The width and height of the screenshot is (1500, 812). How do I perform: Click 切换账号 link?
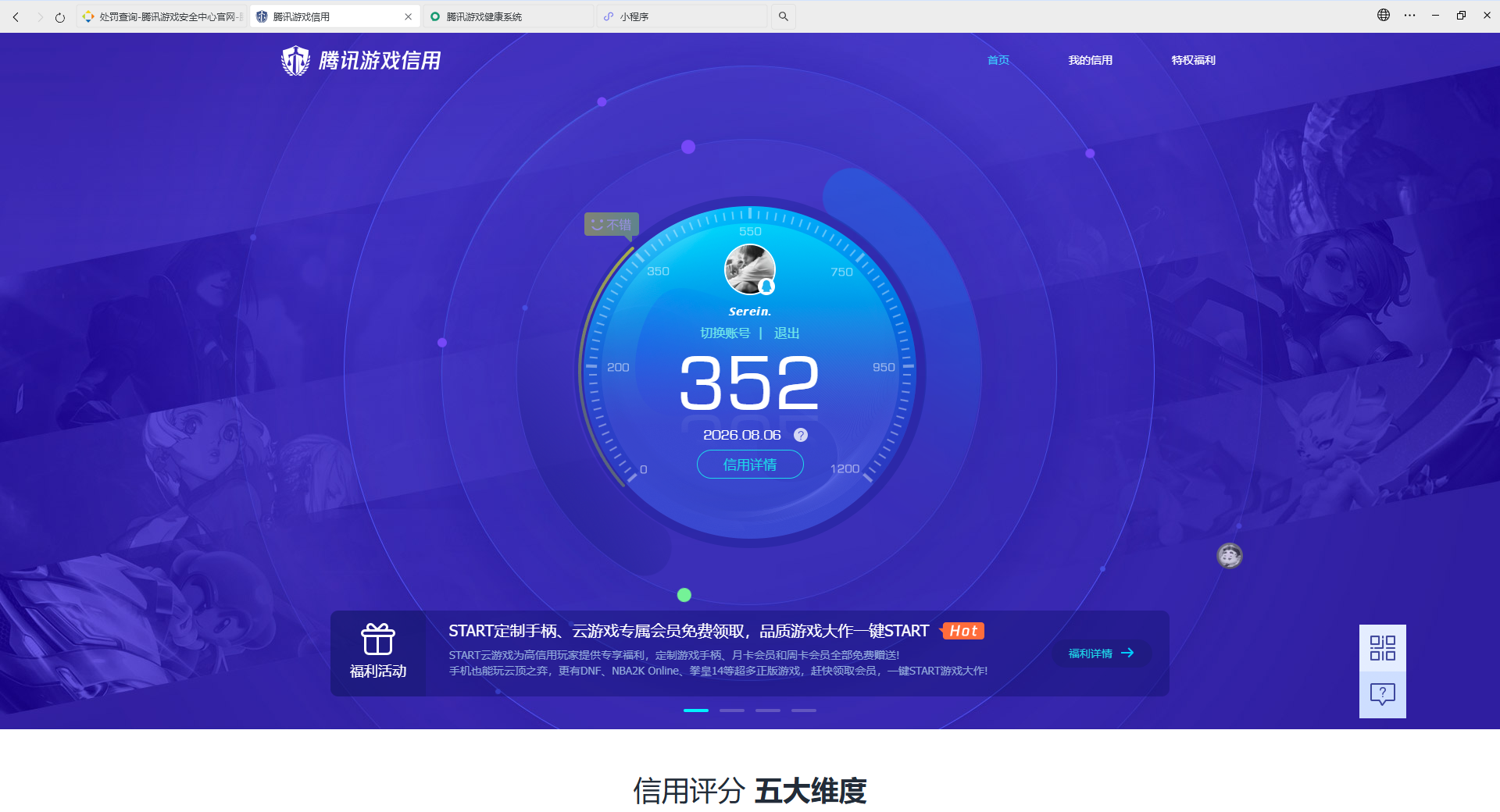coord(725,333)
